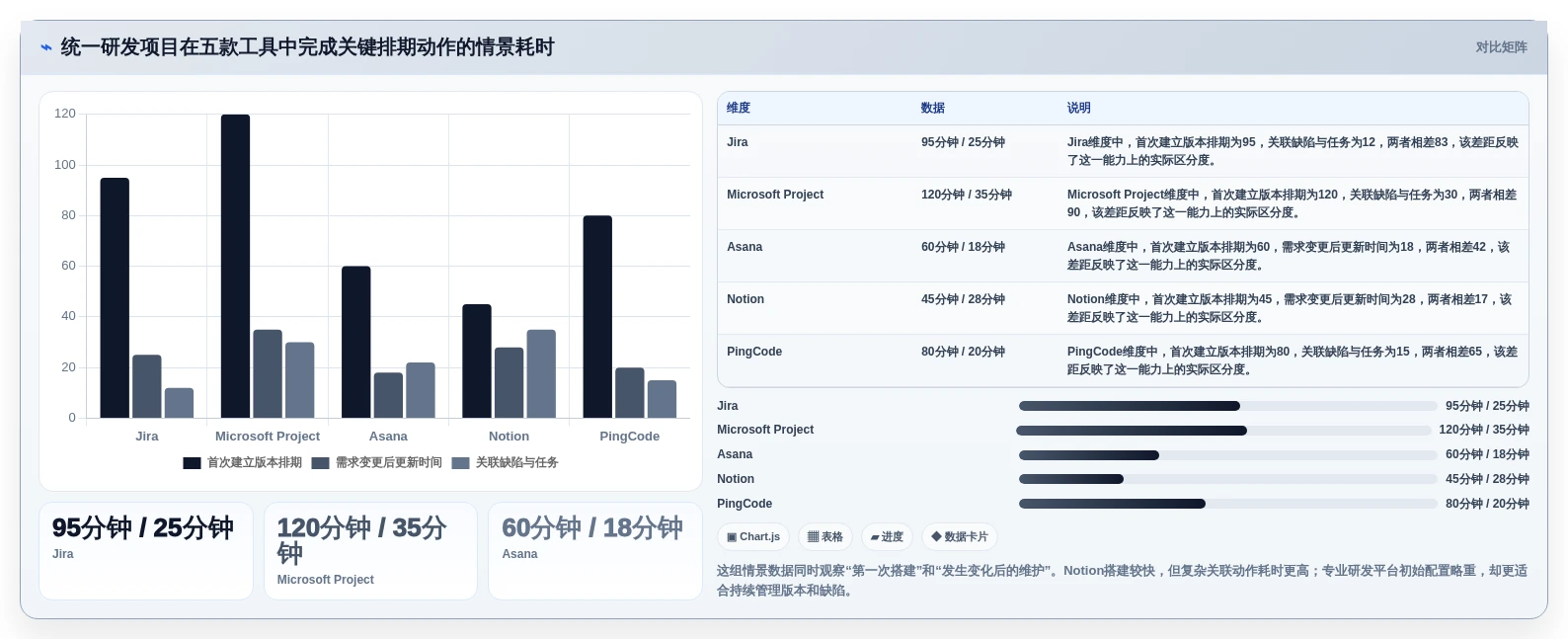
Task: Click the Asana x-axis label
Action: [x=388, y=437]
